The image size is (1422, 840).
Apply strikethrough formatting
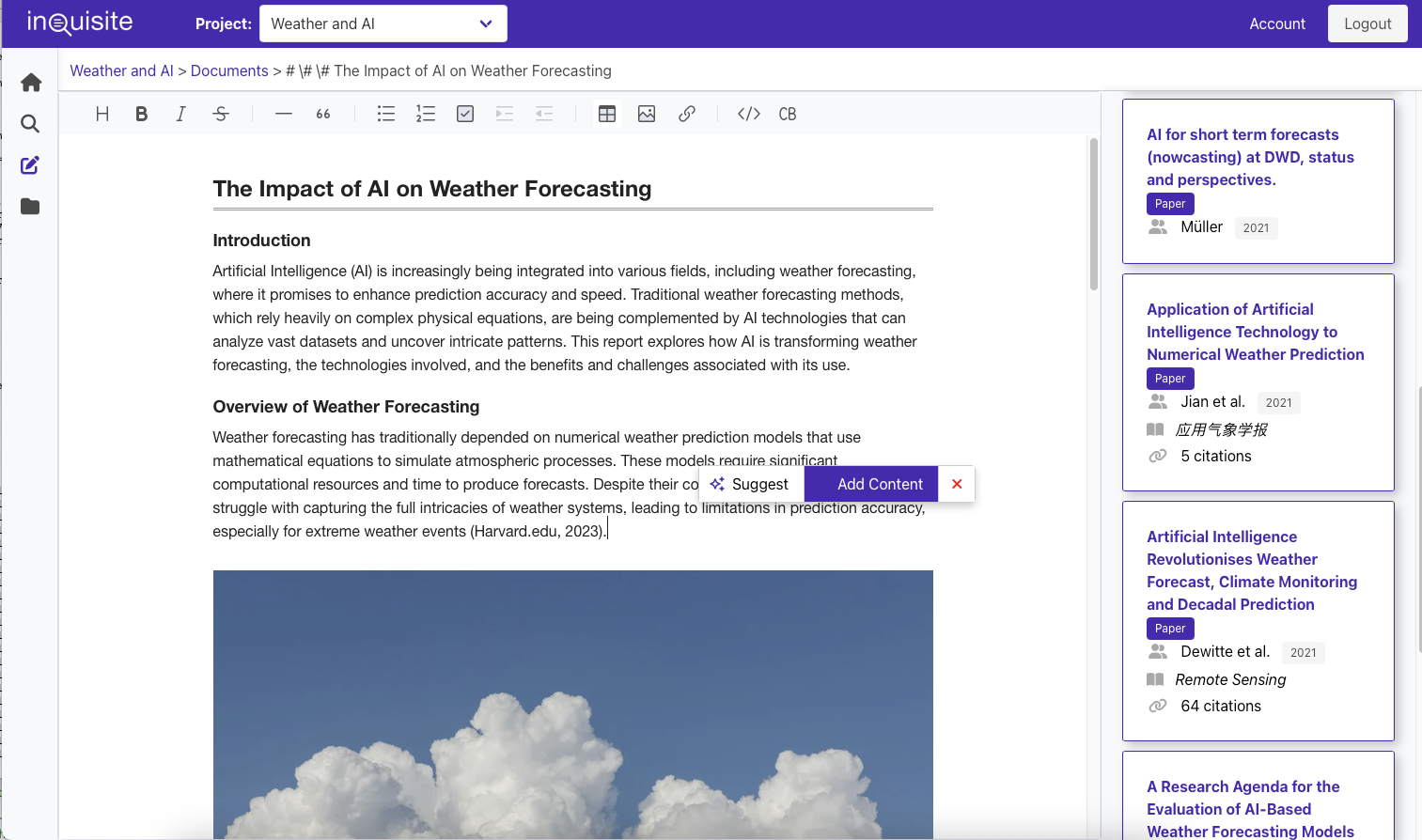[x=221, y=114]
